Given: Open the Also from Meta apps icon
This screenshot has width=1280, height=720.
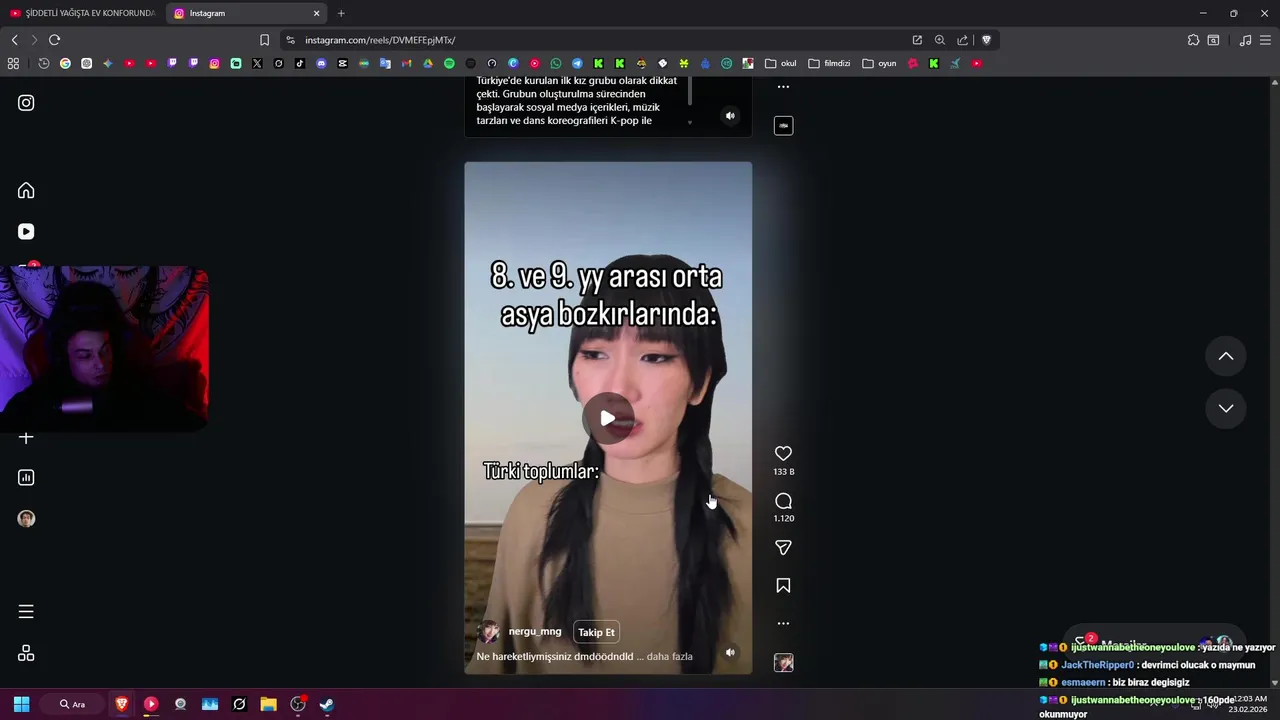Looking at the screenshot, I should point(26,653).
